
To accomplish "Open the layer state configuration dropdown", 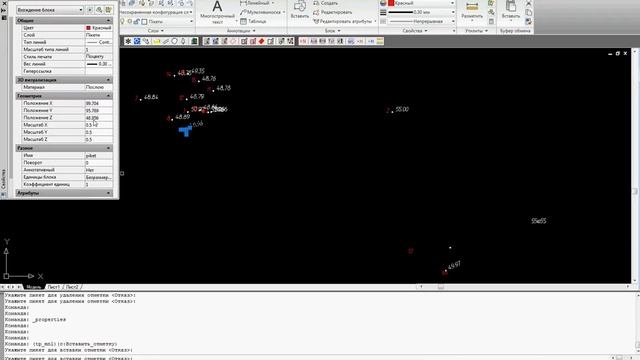I will [156, 12].
